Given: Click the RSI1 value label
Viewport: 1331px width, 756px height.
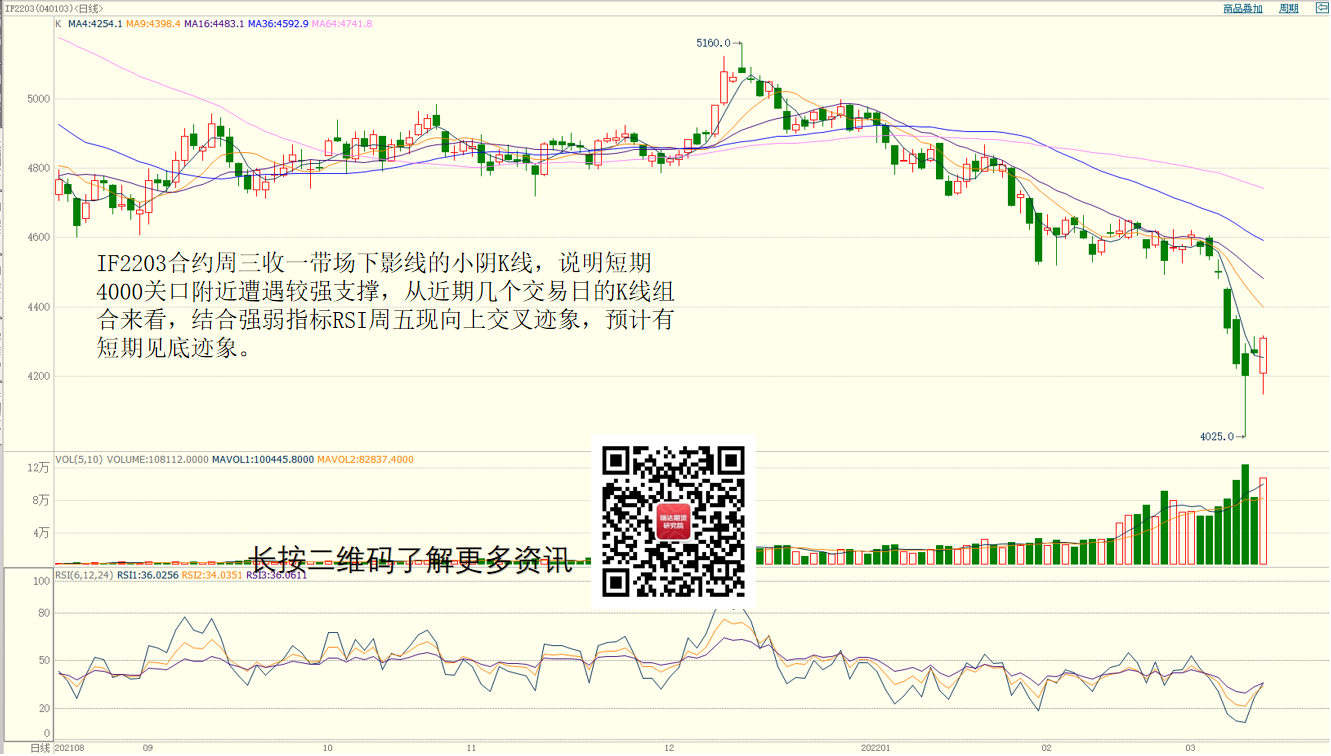Looking at the screenshot, I should 147,575.
